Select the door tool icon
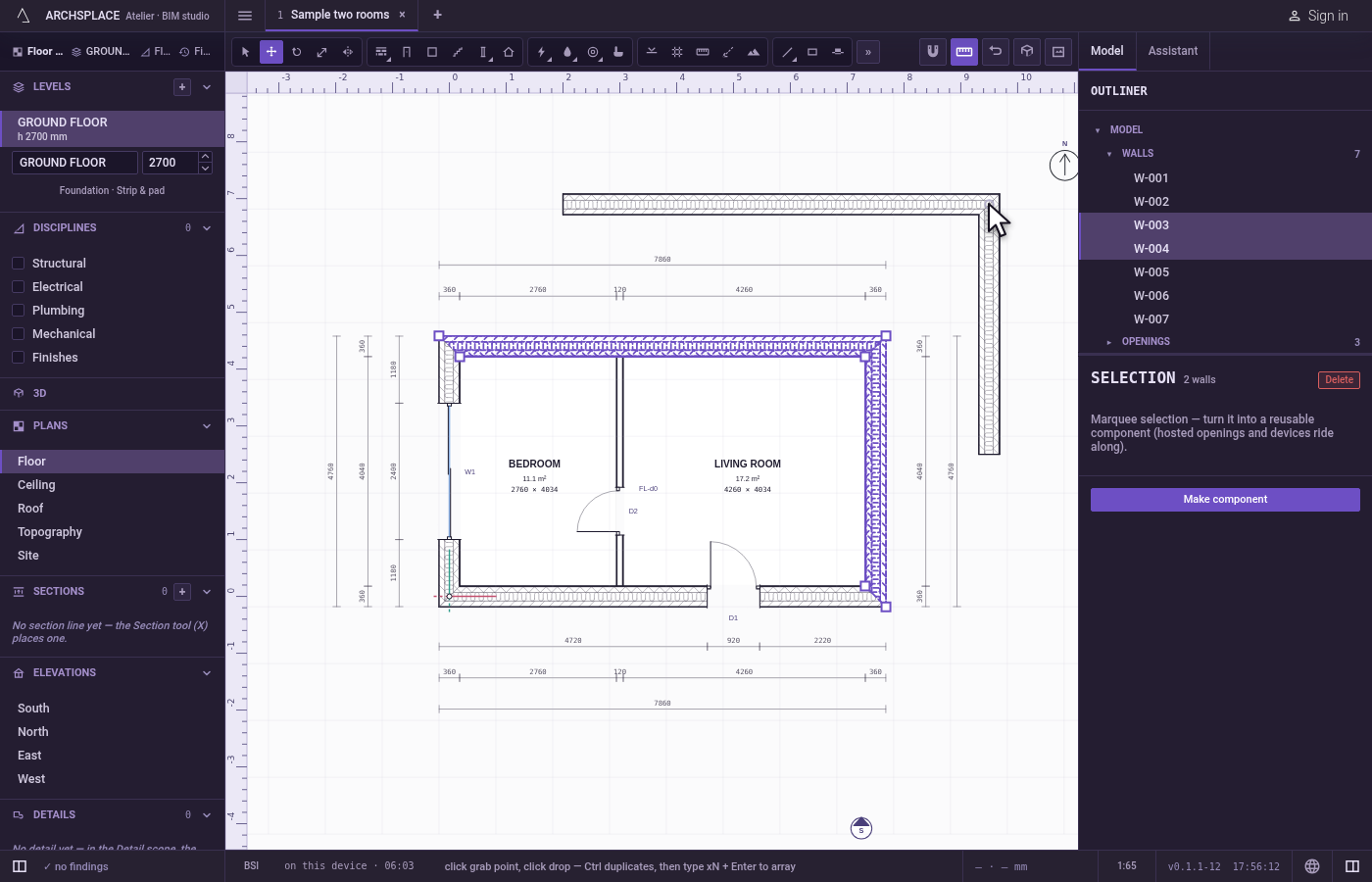Image resolution: width=1372 pixels, height=882 pixels. tap(407, 52)
